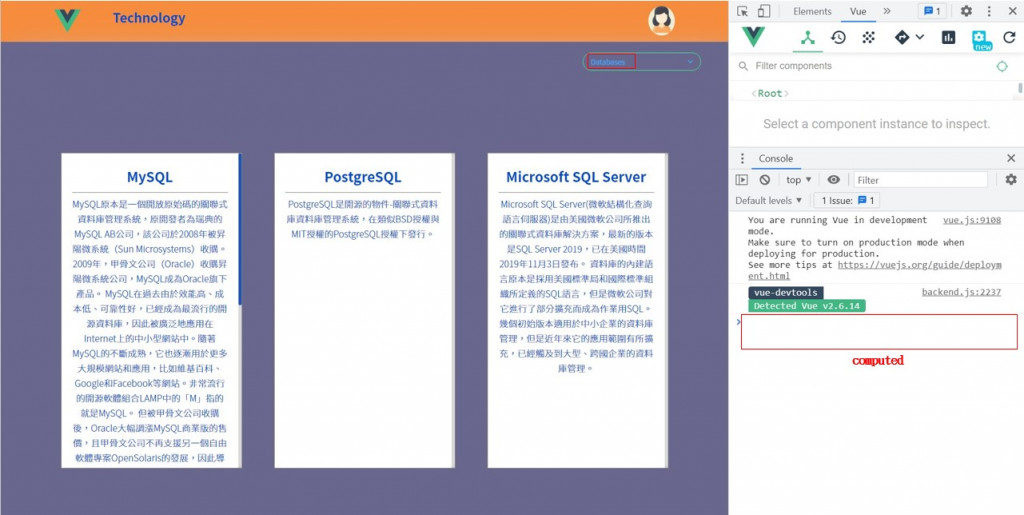
Task: Open the Vue events dots icon
Action: [869, 38]
